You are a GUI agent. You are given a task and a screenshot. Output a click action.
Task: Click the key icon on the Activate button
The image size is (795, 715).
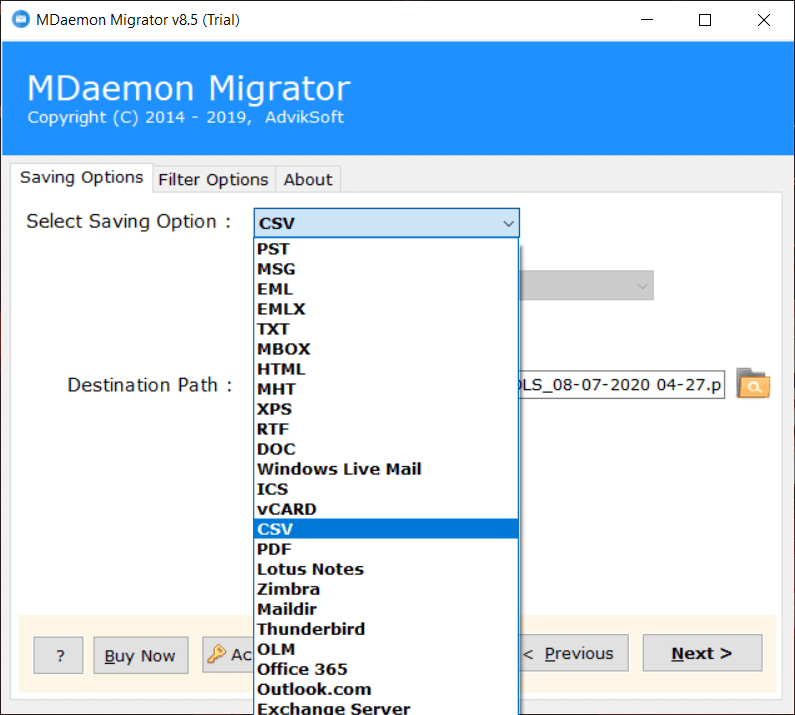pyautogui.click(x=216, y=654)
